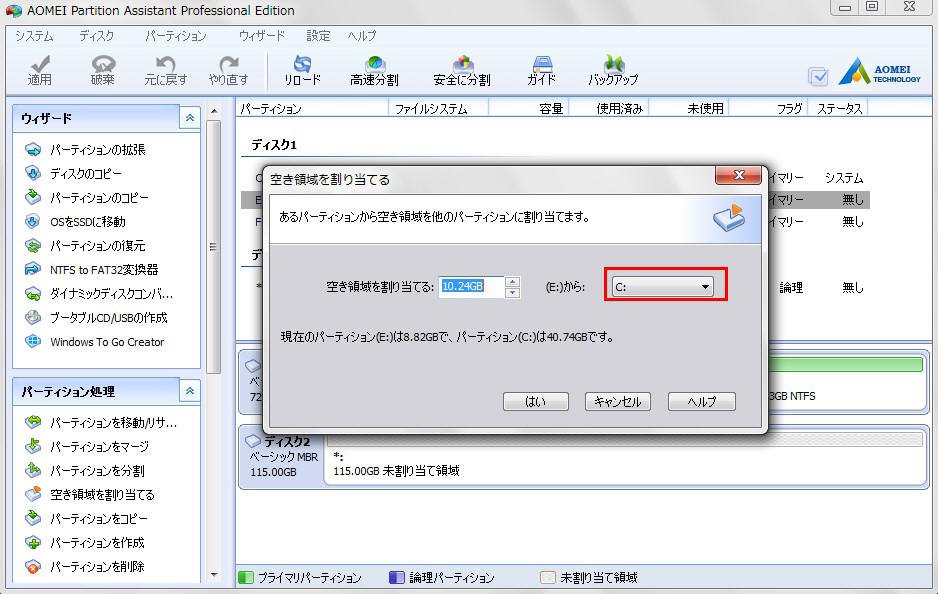Click the 適用 (Apply) toolbar icon
Image resolution: width=938 pixels, height=594 pixels.
(40, 71)
